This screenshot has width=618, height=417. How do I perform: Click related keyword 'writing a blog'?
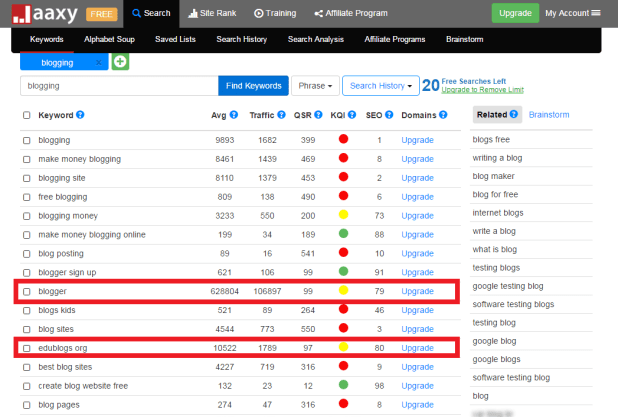497,158
